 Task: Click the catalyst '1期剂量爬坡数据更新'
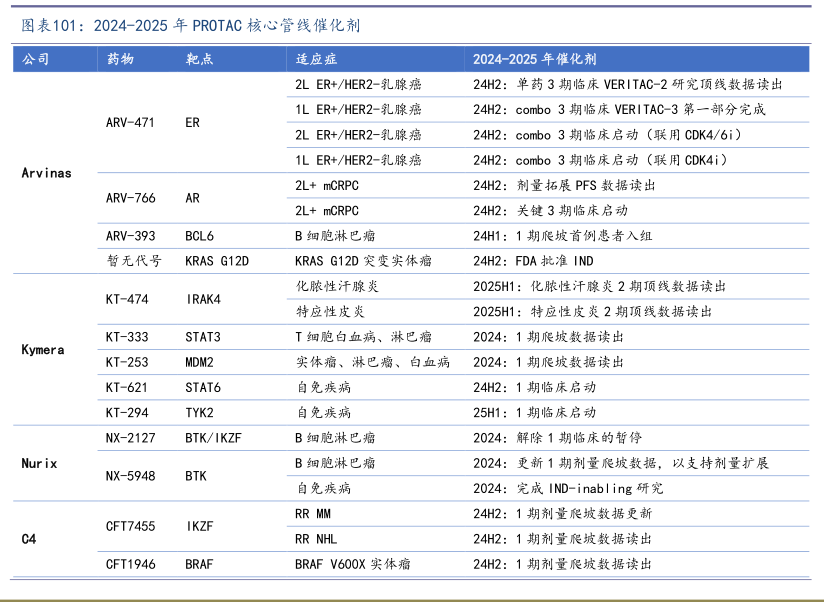click(562, 513)
